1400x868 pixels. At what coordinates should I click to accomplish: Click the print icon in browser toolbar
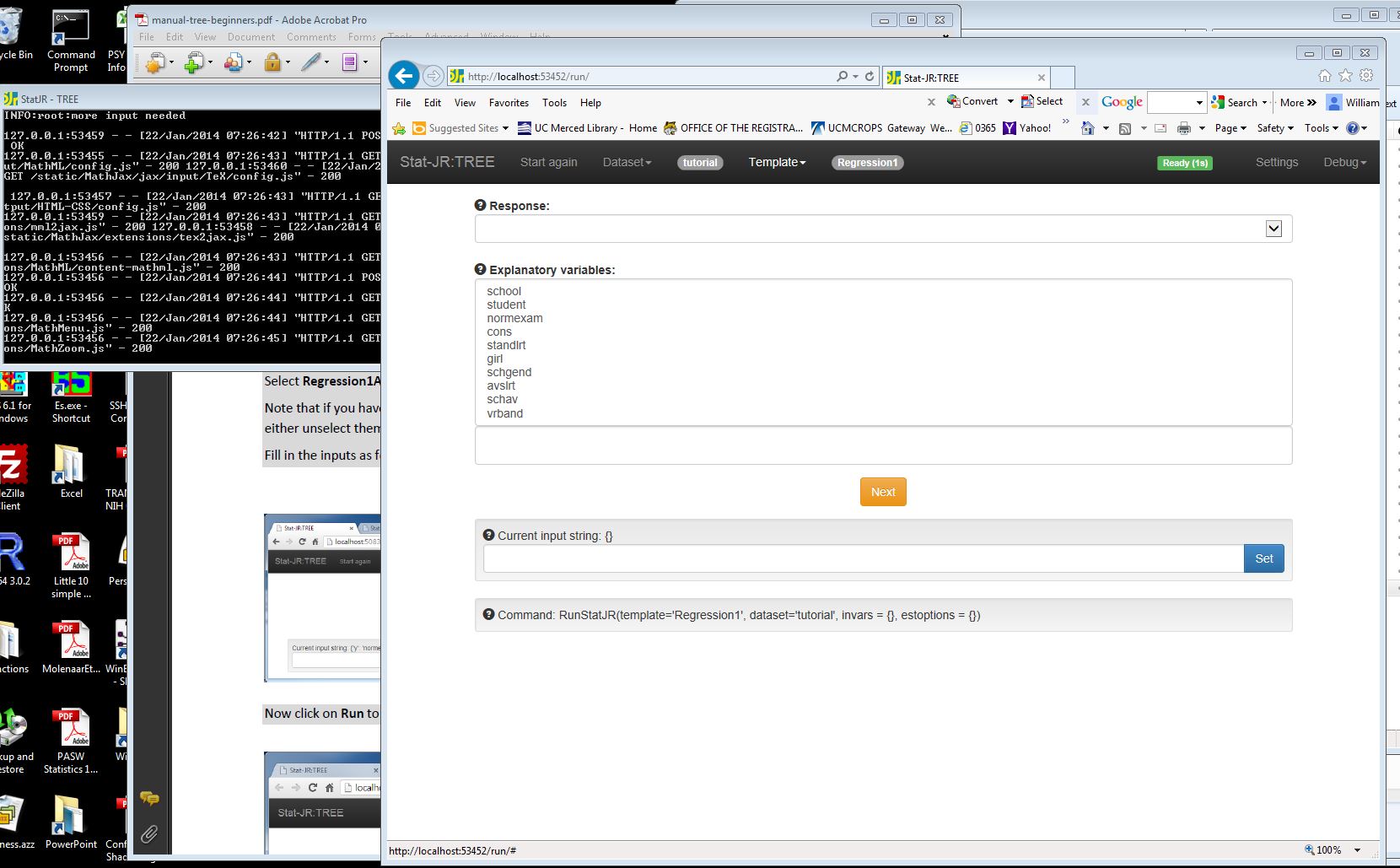[x=1183, y=128]
